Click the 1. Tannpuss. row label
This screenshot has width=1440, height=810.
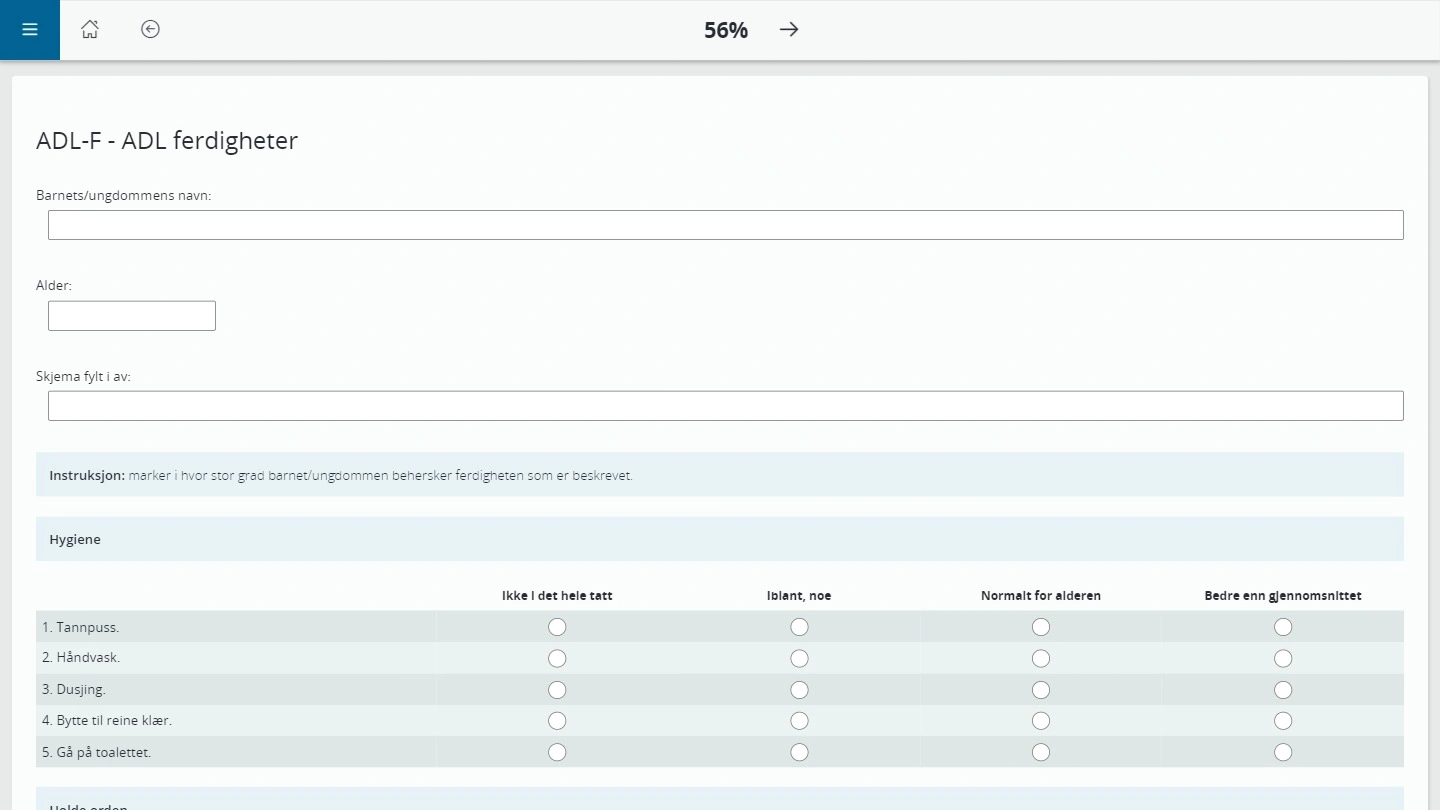click(x=81, y=627)
